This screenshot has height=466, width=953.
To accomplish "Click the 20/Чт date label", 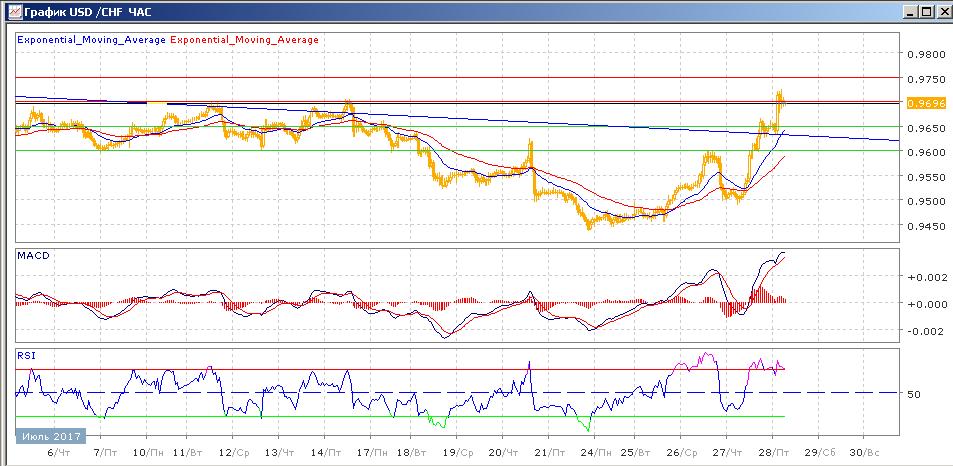I will (504, 453).
